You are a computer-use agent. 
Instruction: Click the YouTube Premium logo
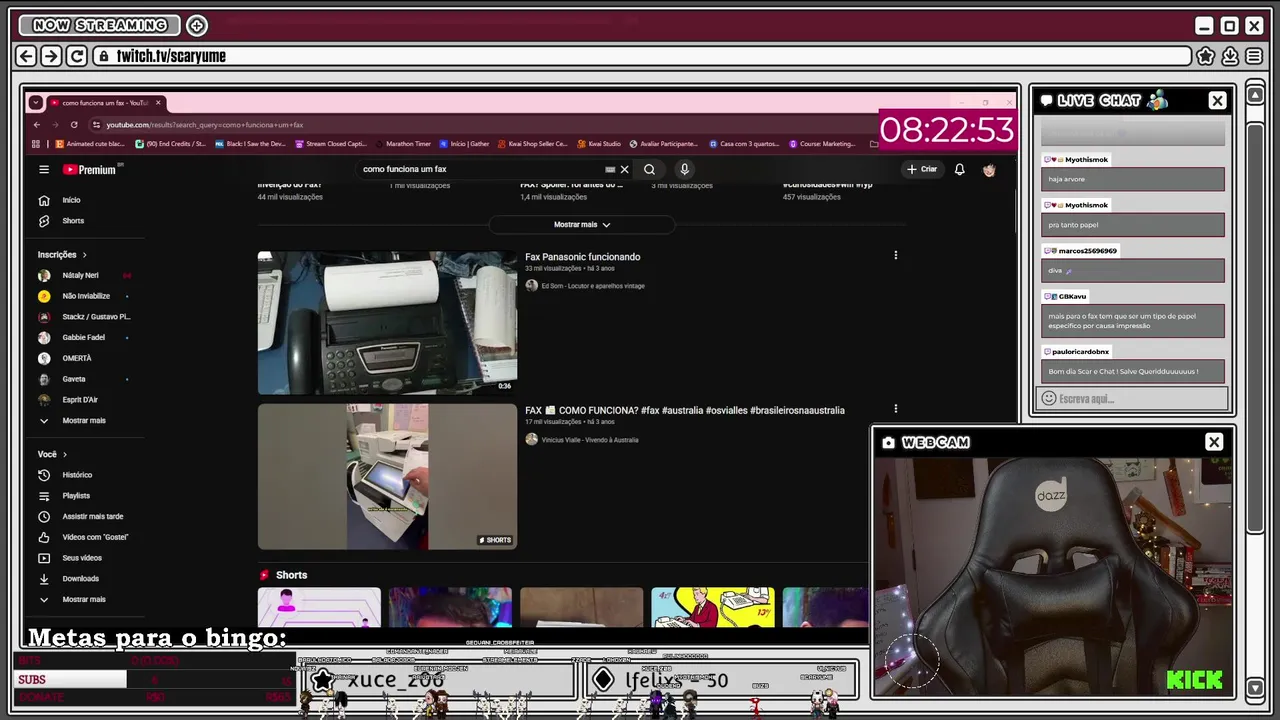point(90,169)
